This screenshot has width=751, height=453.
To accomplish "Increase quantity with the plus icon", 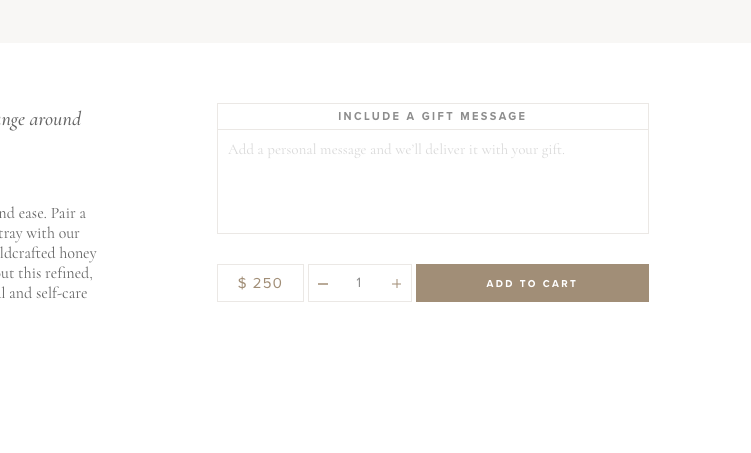I will click(397, 284).
